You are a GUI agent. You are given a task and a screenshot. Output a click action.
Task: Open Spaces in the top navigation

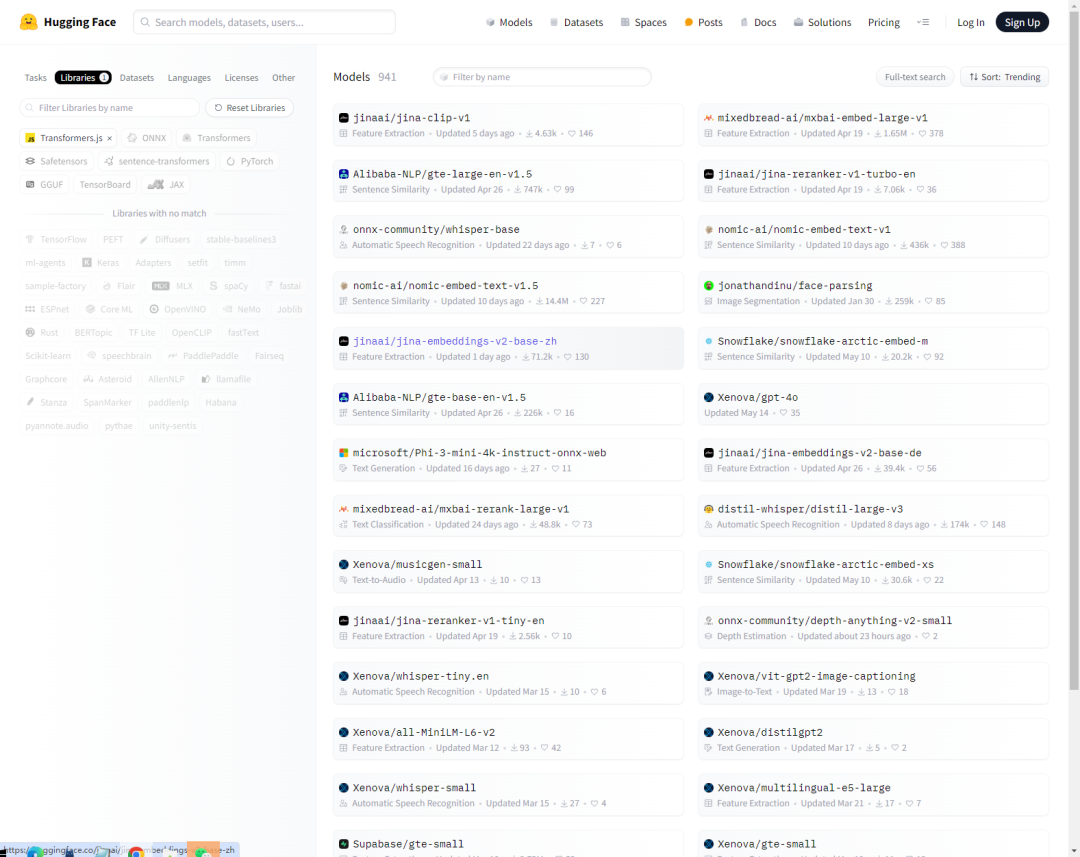tap(643, 22)
